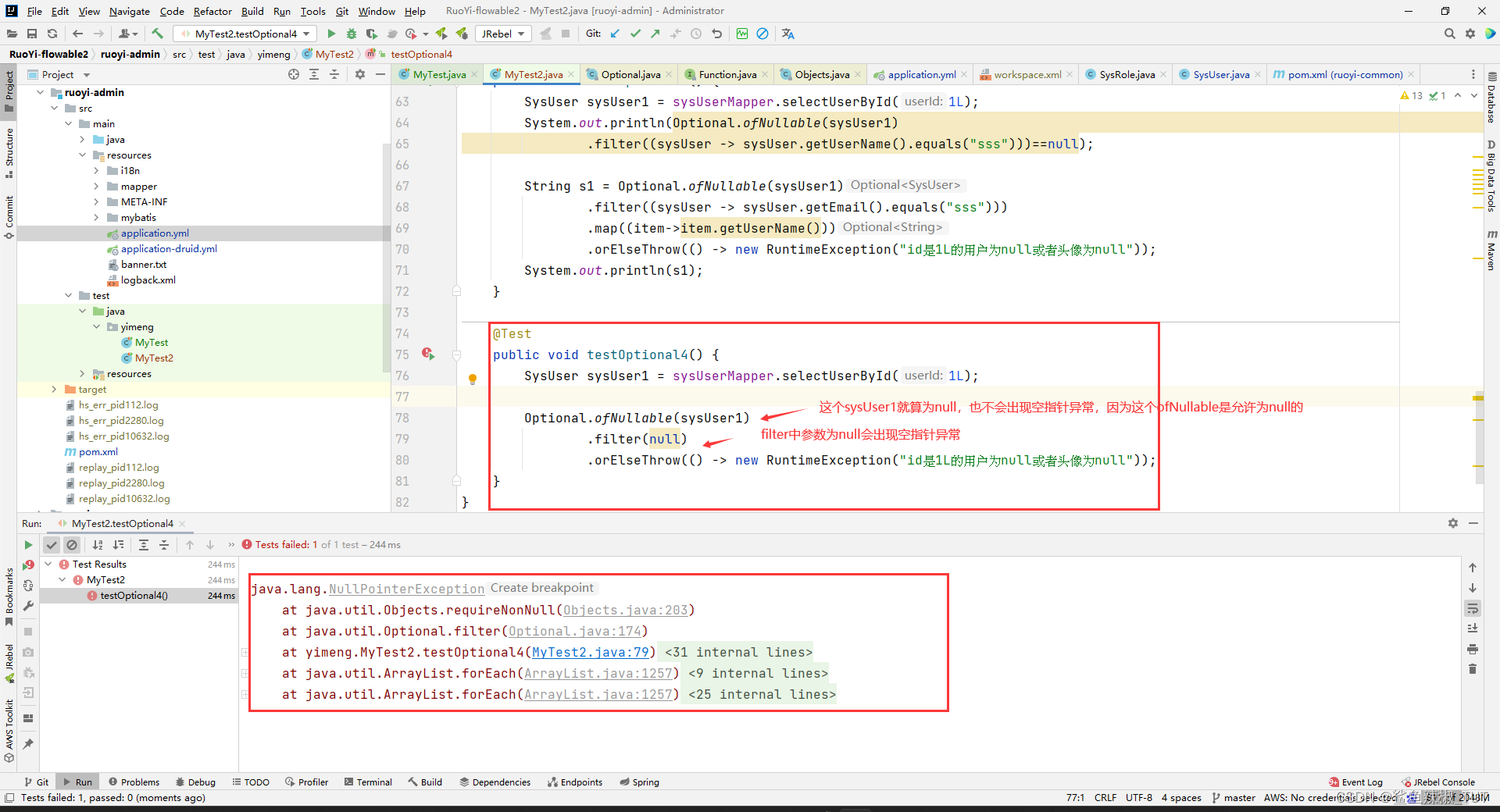The height and width of the screenshot is (812, 1500).
Task: Switch to SysUser.java editor tab
Action: click(x=1220, y=74)
